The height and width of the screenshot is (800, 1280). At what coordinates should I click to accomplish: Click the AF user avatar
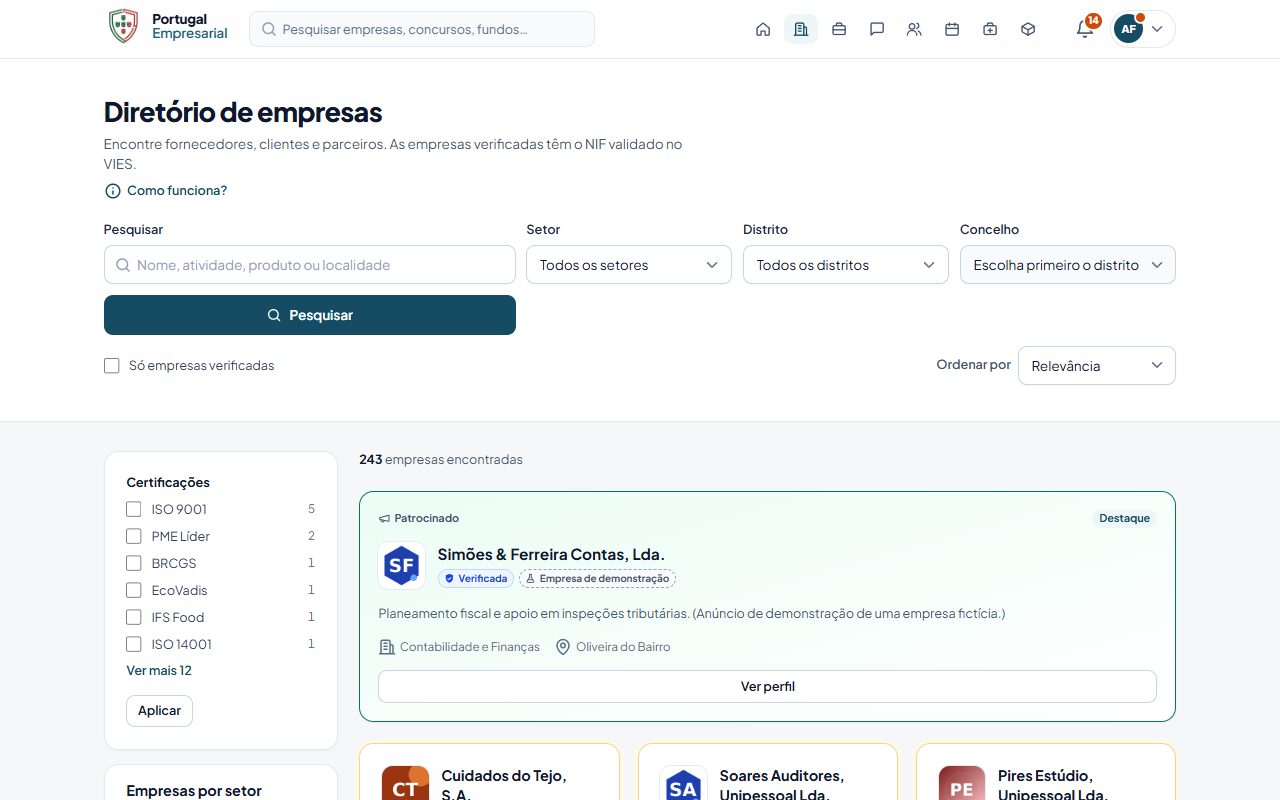point(1129,29)
